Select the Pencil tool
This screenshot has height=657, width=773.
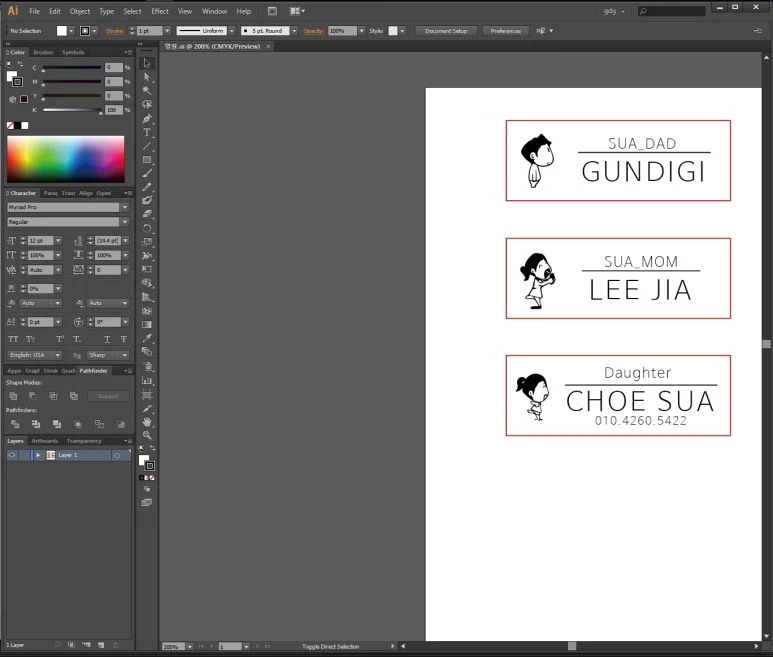(x=147, y=187)
